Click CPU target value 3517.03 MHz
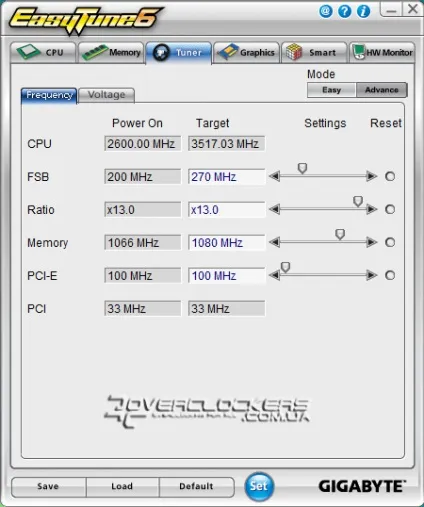 coord(227,144)
